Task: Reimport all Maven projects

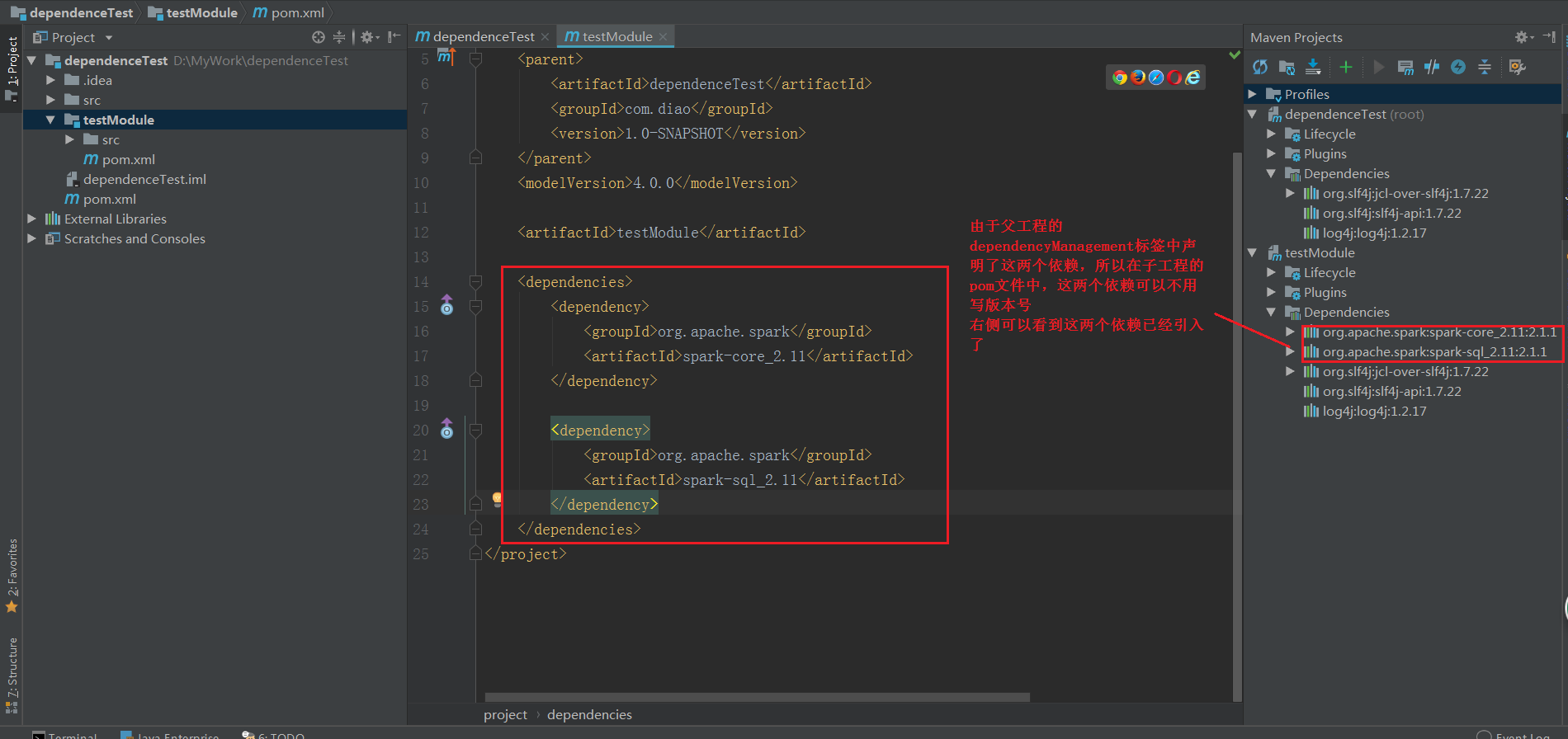Action: pyautogui.click(x=1260, y=67)
